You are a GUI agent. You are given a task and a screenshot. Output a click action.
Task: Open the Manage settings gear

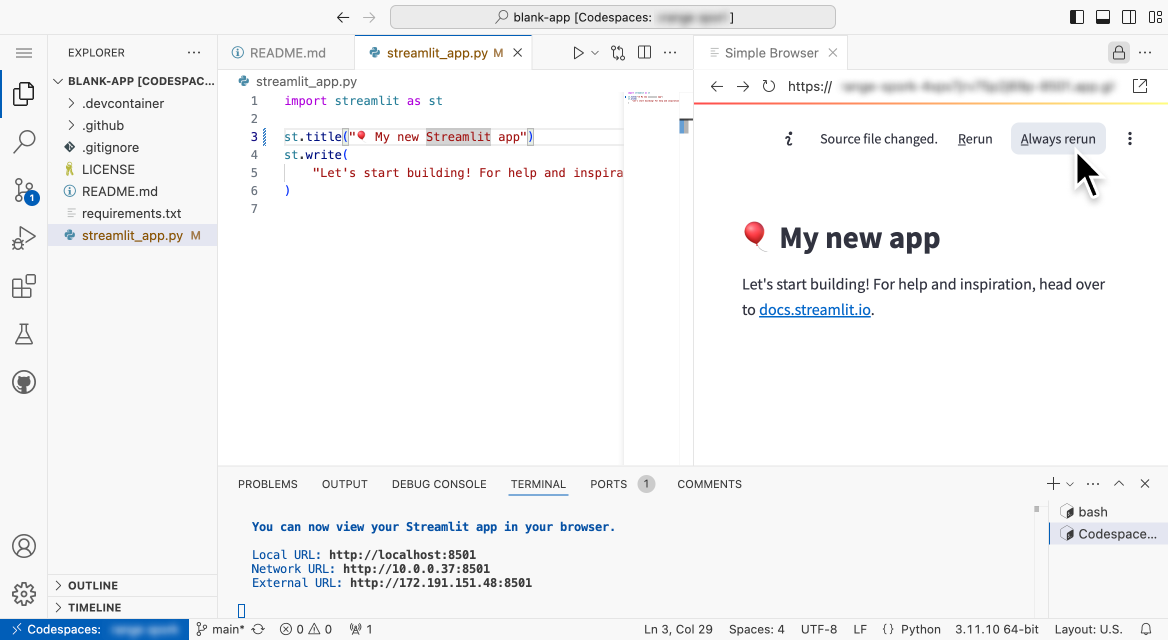click(24, 593)
